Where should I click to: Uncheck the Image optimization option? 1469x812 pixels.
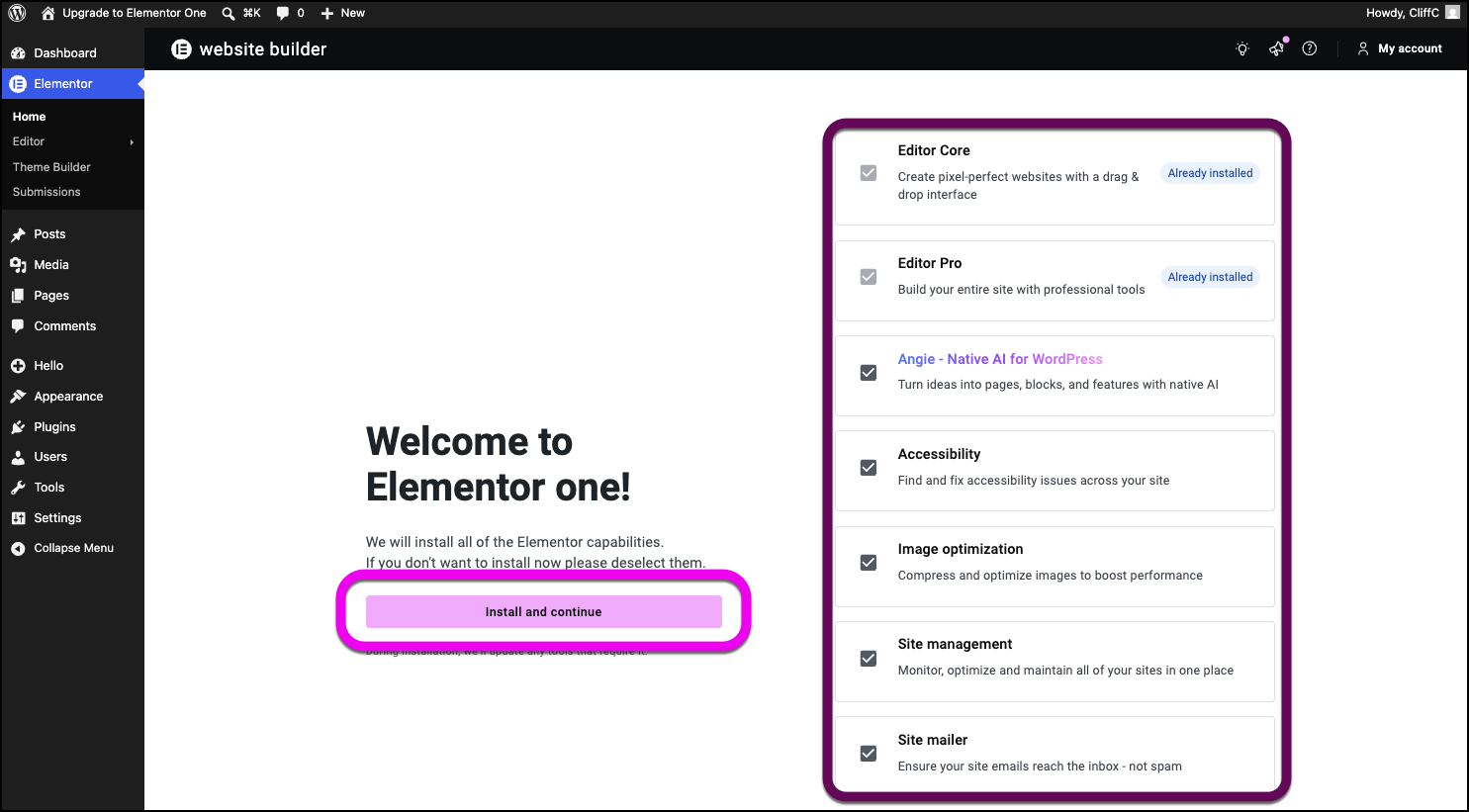pos(869,563)
